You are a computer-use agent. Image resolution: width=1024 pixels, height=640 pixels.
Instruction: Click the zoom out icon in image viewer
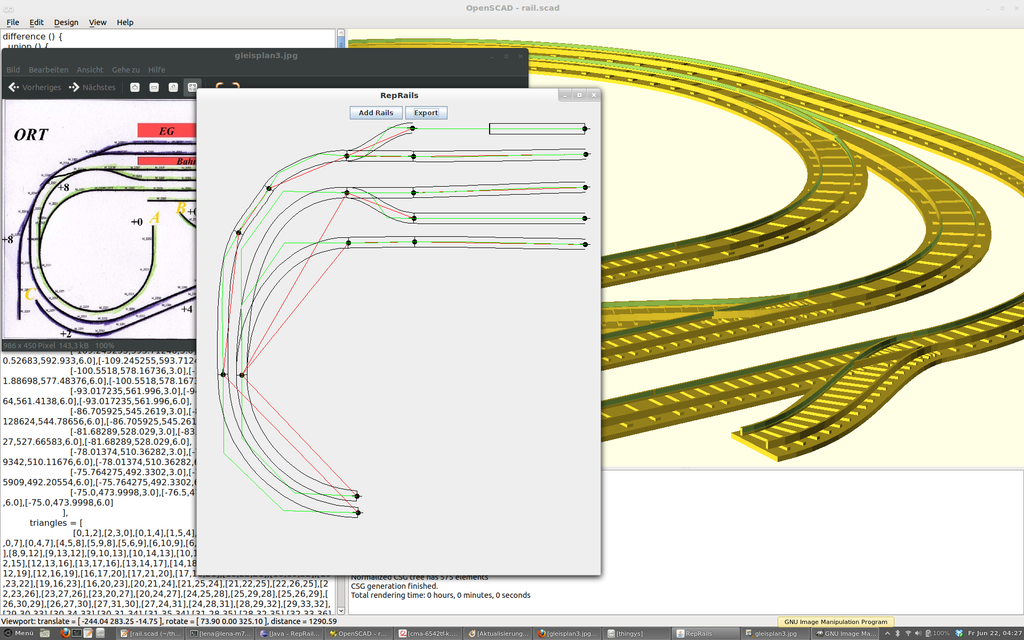[154, 87]
